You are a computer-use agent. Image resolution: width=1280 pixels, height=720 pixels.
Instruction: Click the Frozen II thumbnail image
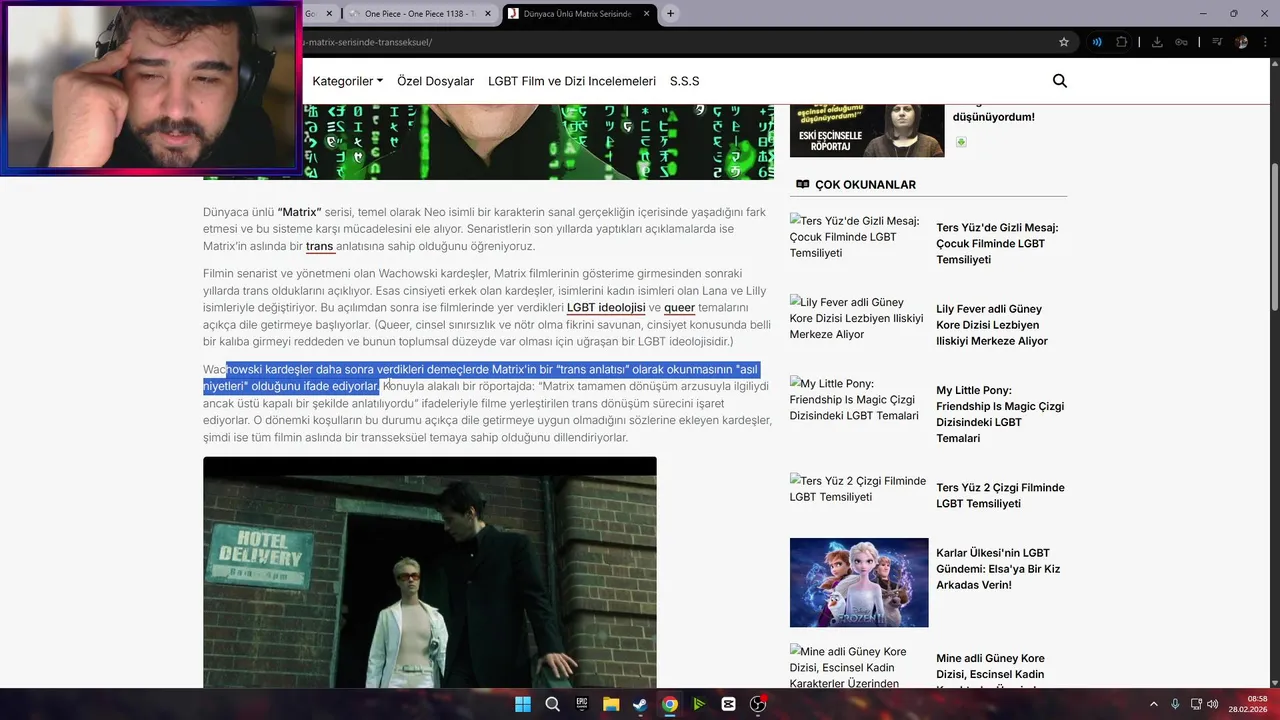(859, 582)
